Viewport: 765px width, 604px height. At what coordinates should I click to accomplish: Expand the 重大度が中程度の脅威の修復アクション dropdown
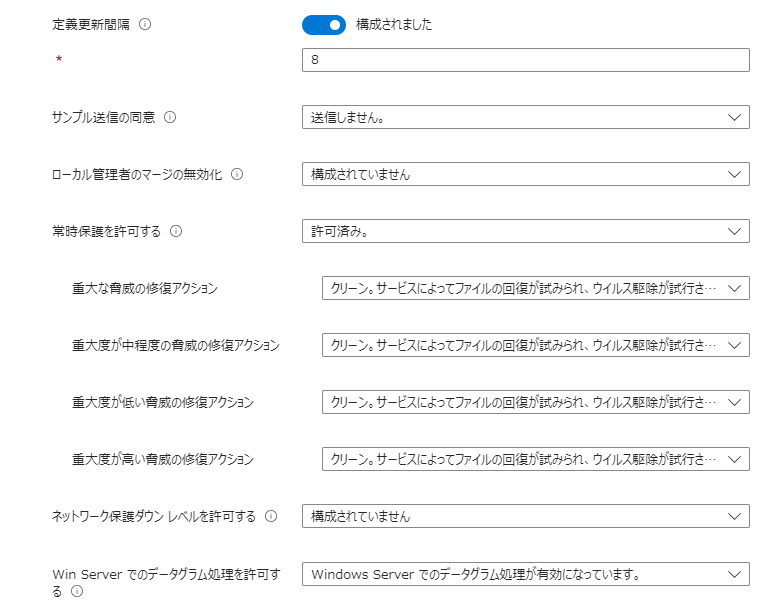535,345
